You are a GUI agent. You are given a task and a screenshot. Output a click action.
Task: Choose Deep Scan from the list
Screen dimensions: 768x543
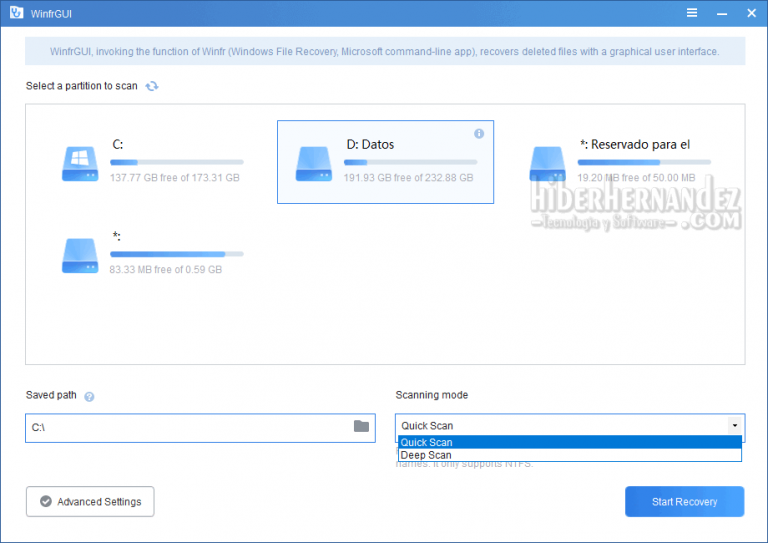coord(426,455)
